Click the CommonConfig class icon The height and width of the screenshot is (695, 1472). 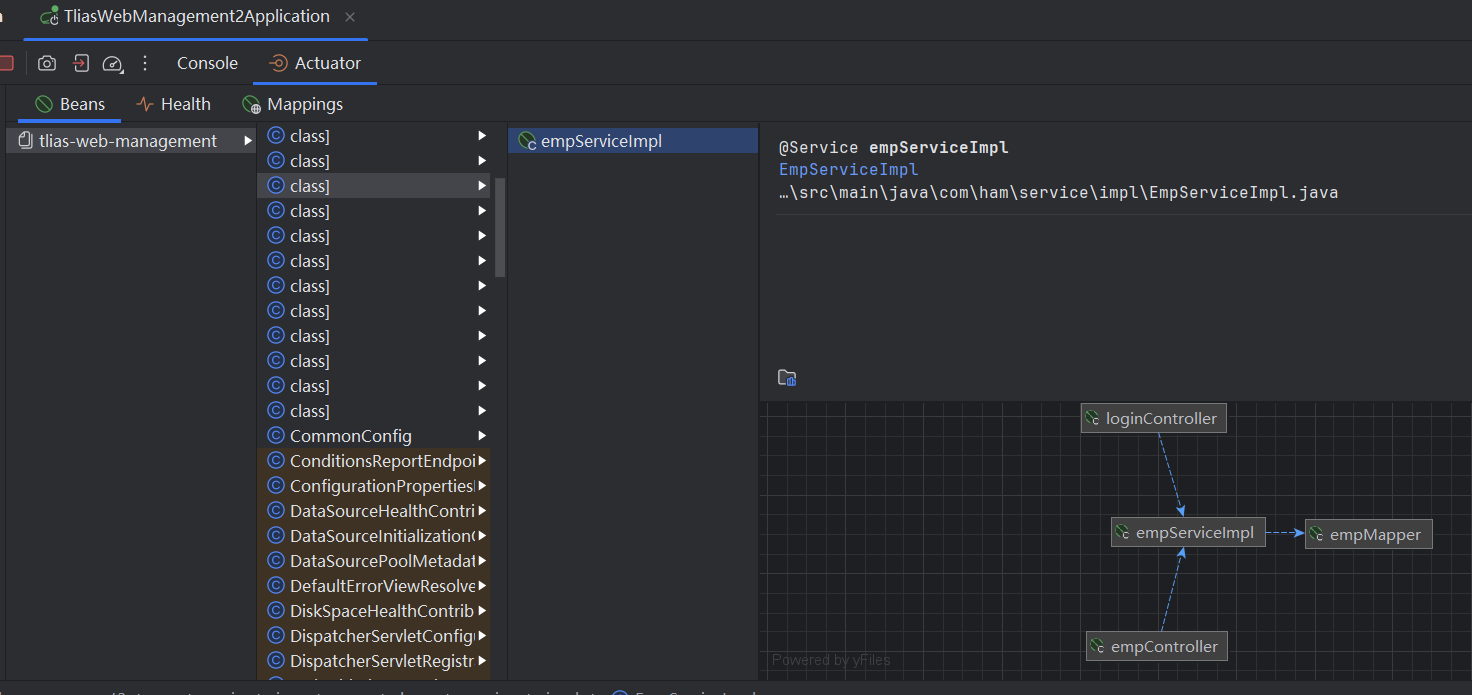275,436
